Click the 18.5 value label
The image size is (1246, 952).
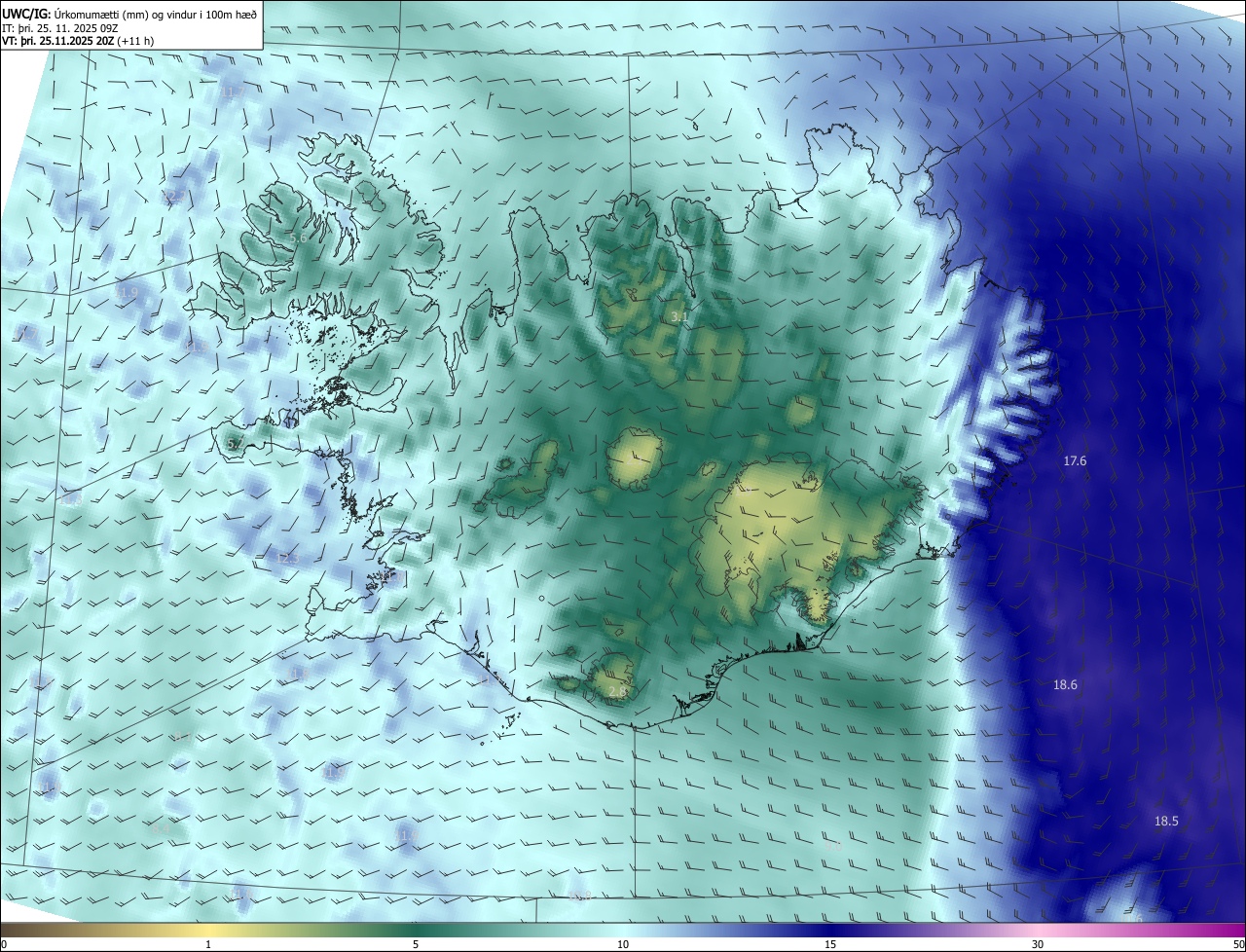(1166, 822)
